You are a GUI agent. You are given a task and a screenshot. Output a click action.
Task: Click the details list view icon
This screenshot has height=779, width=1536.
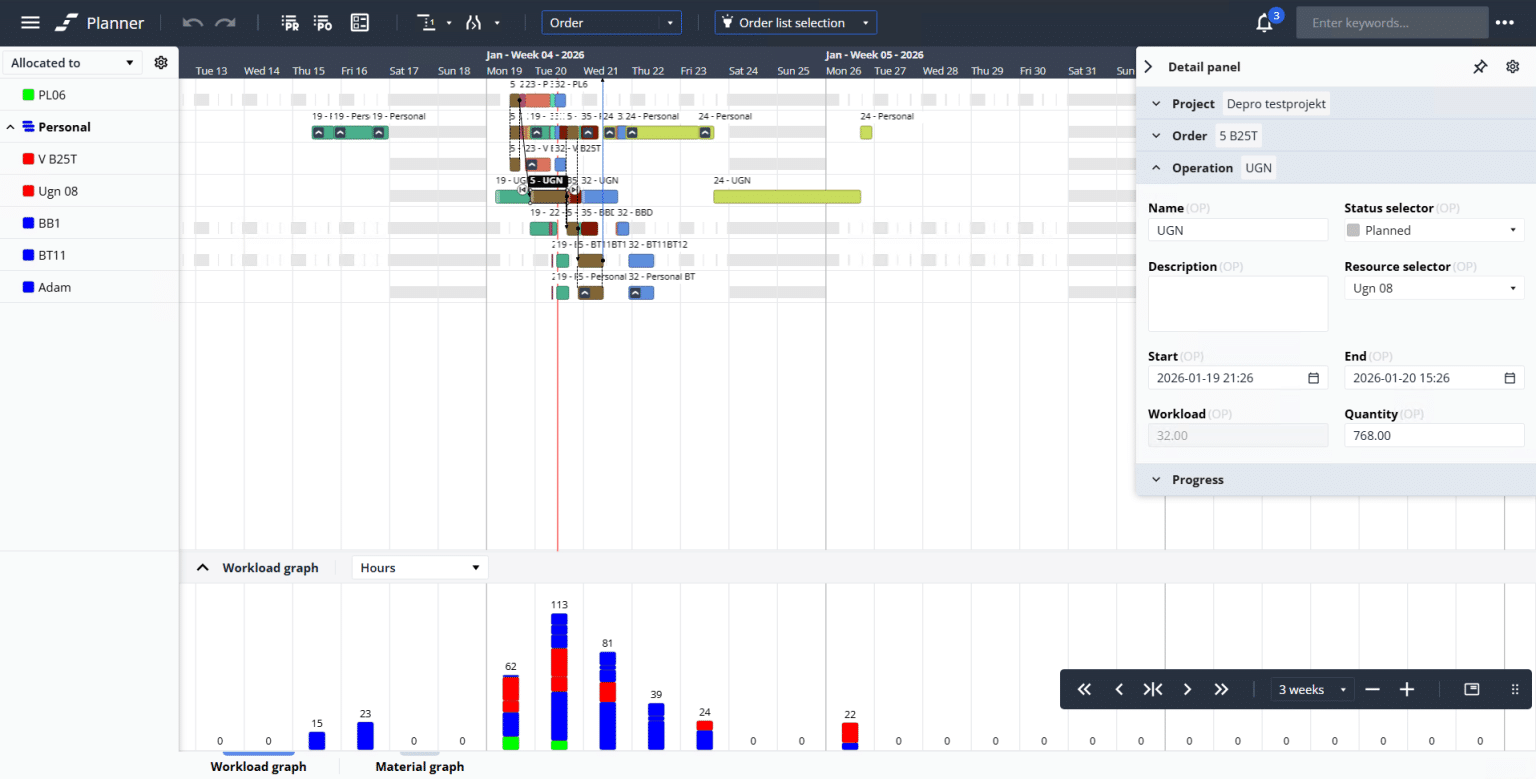360,22
